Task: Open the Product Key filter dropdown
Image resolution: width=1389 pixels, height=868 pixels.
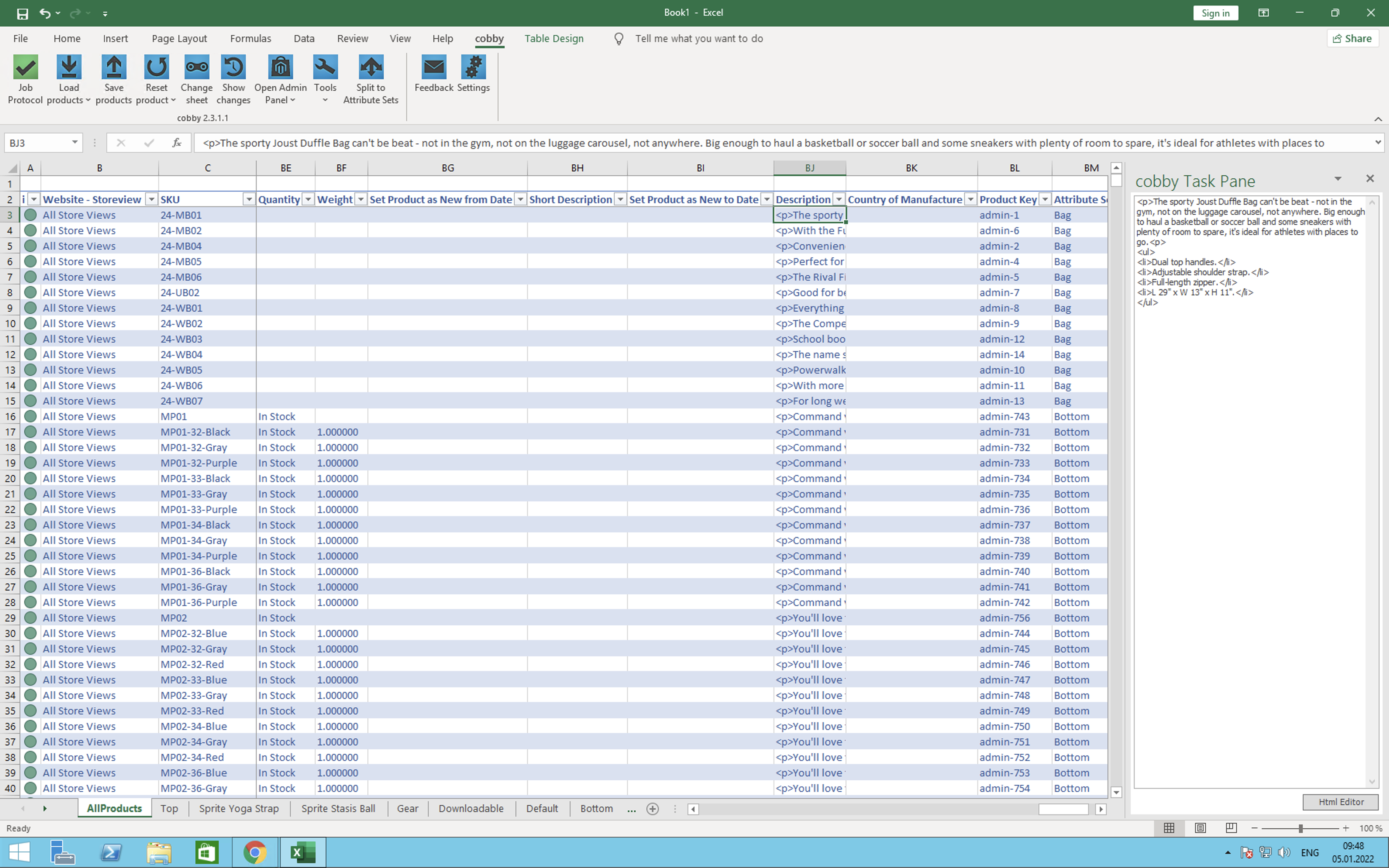Action: coord(1045,199)
